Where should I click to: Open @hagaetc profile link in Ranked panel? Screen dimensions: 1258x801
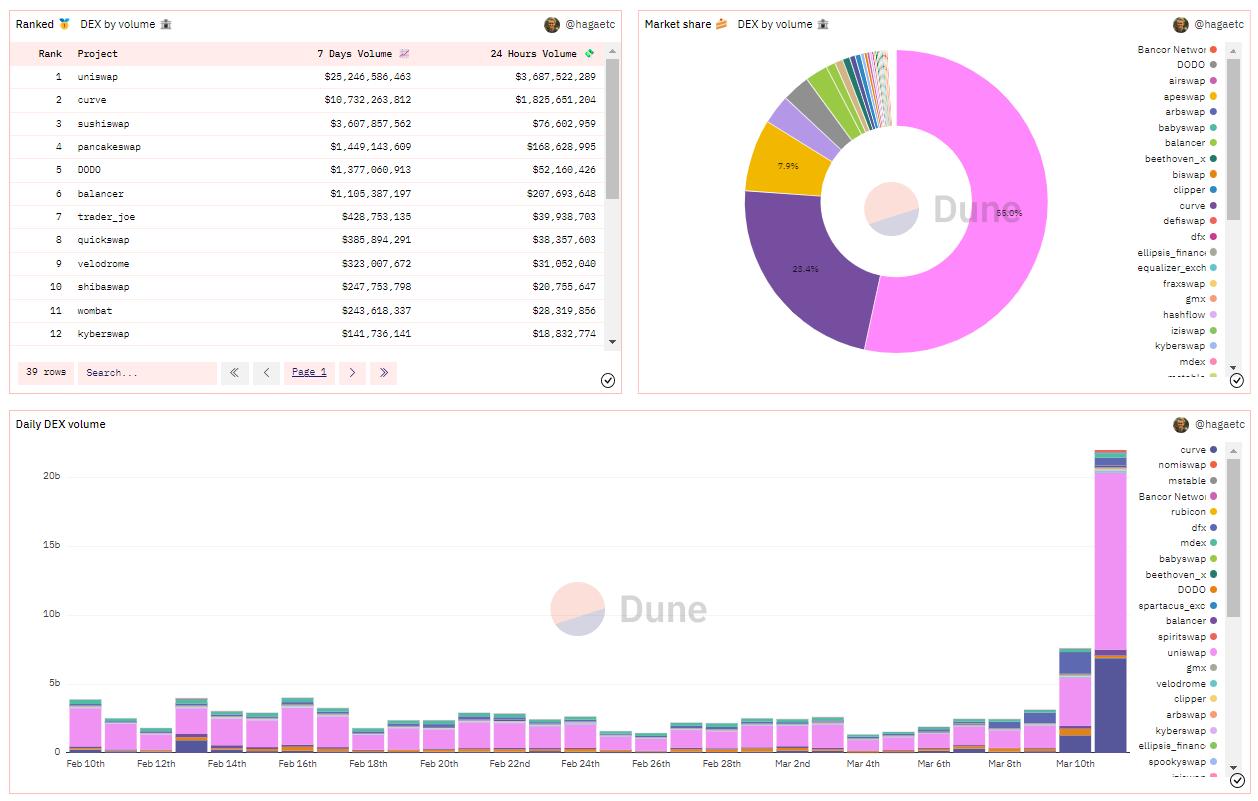point(589,24)
